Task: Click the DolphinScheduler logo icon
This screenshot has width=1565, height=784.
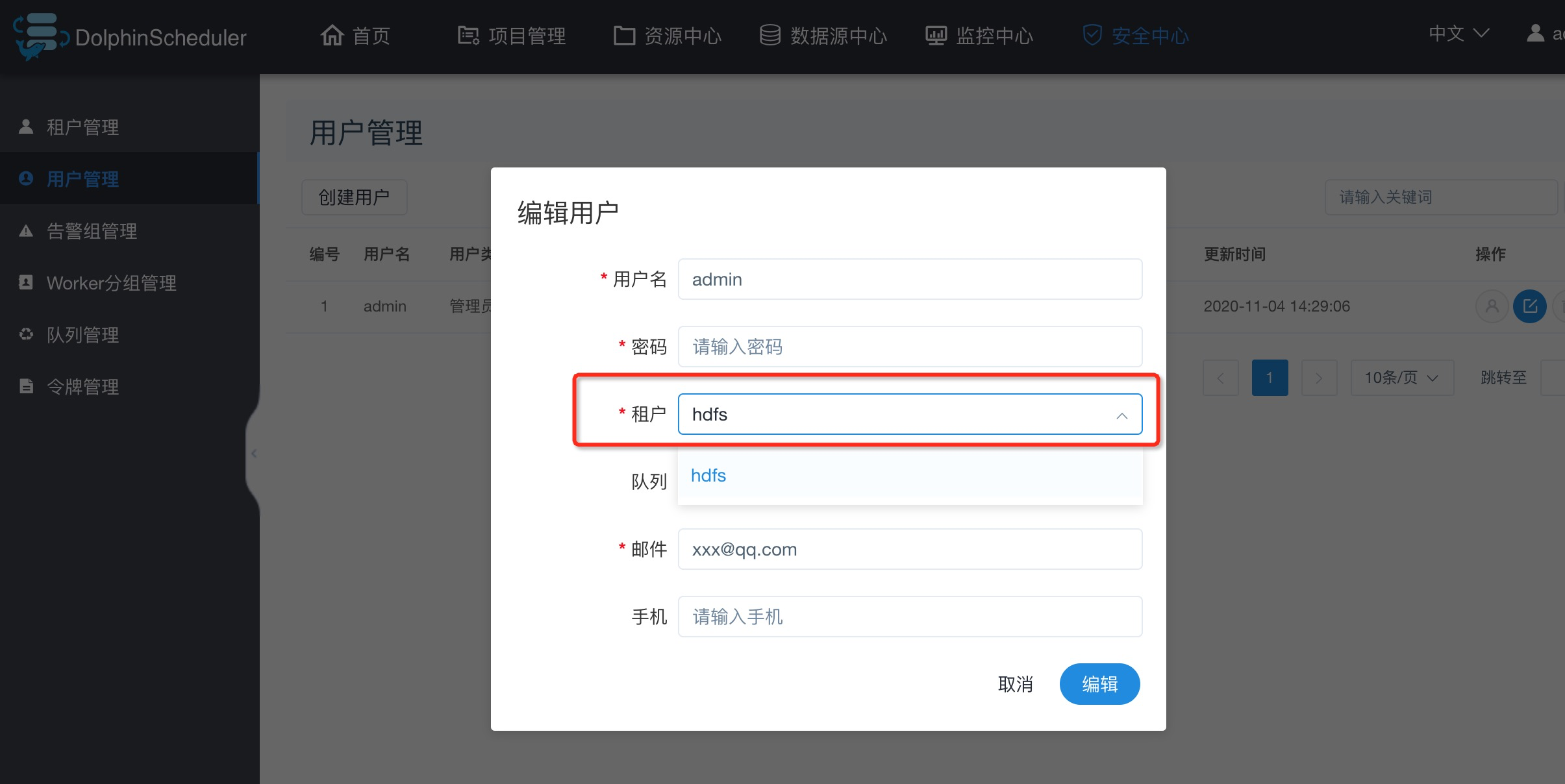Action: point(40,36)
